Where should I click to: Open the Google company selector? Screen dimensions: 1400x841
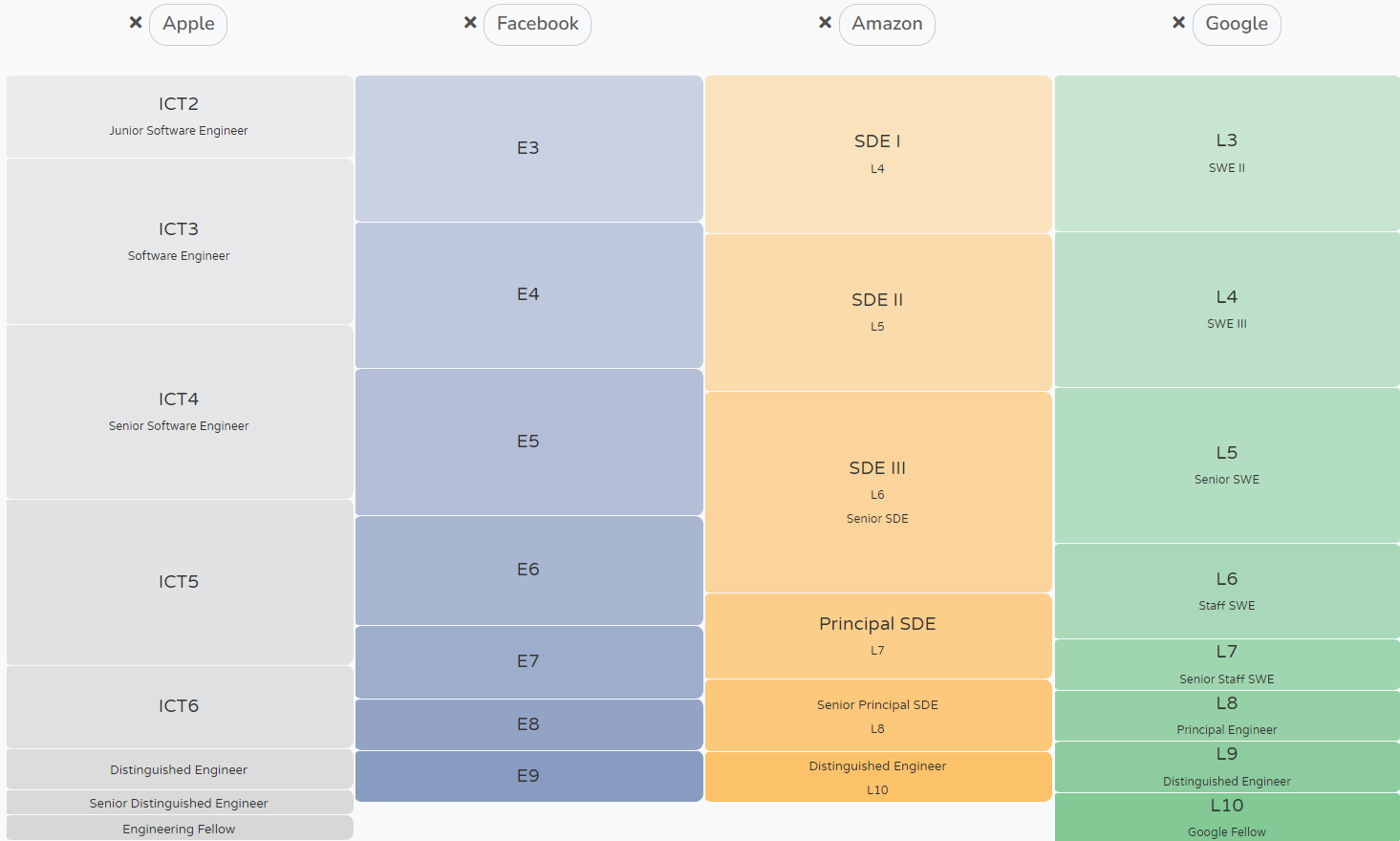click(x=1237, y=24)
